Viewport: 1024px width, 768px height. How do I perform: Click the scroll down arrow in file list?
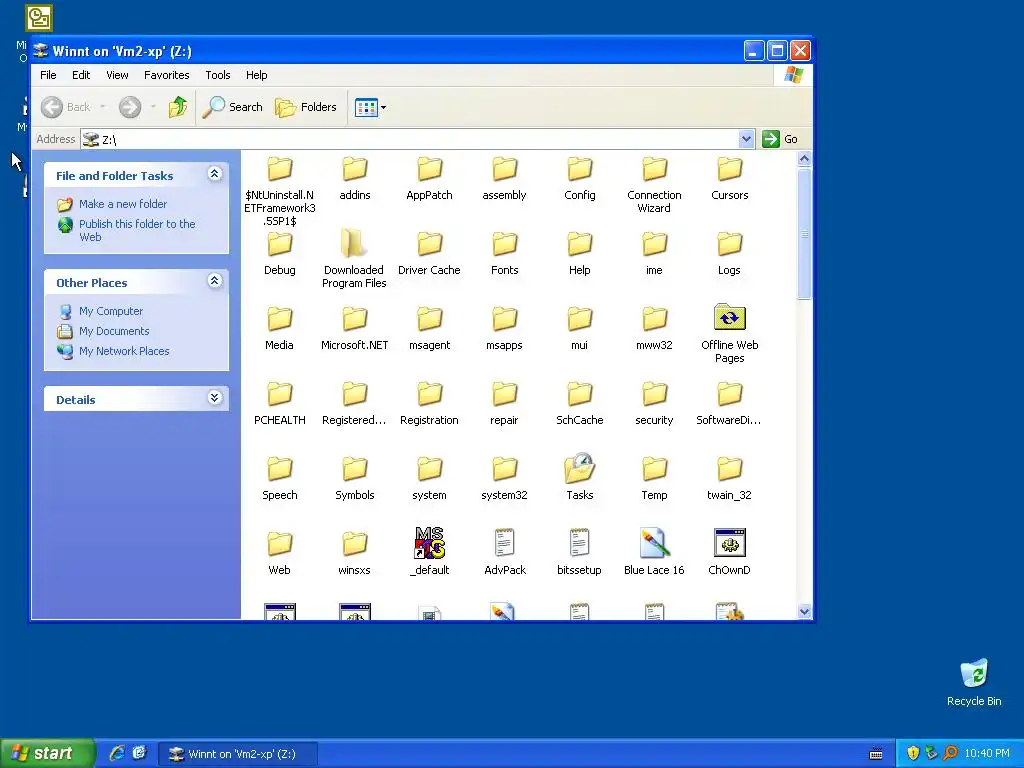[805, 612]
